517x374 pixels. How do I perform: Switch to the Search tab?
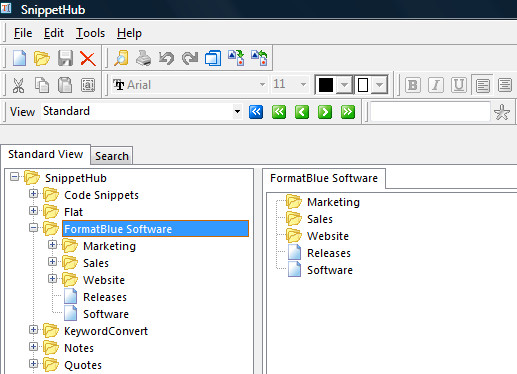[x=112, y=156]
